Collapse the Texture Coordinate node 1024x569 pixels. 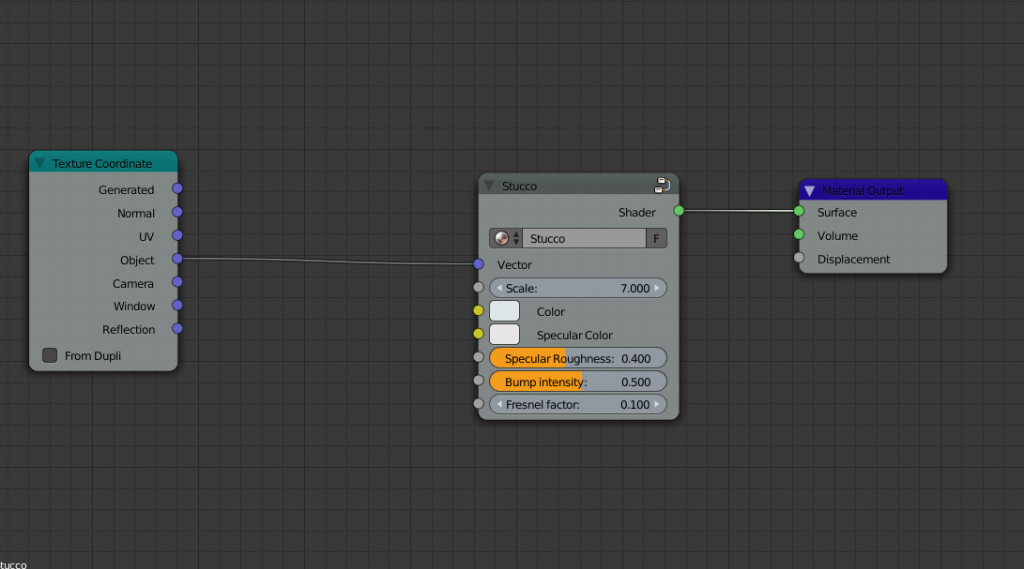point(40,163)
